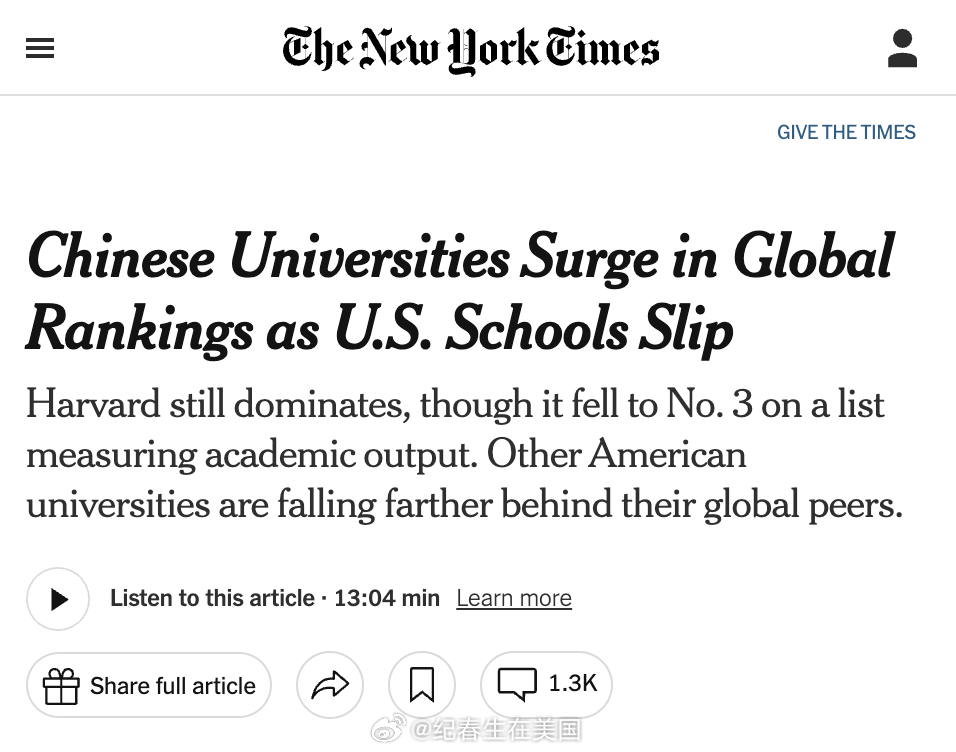Click Learn more about audio articles
The width and height of the screenshot is (956, 752).
514,598
